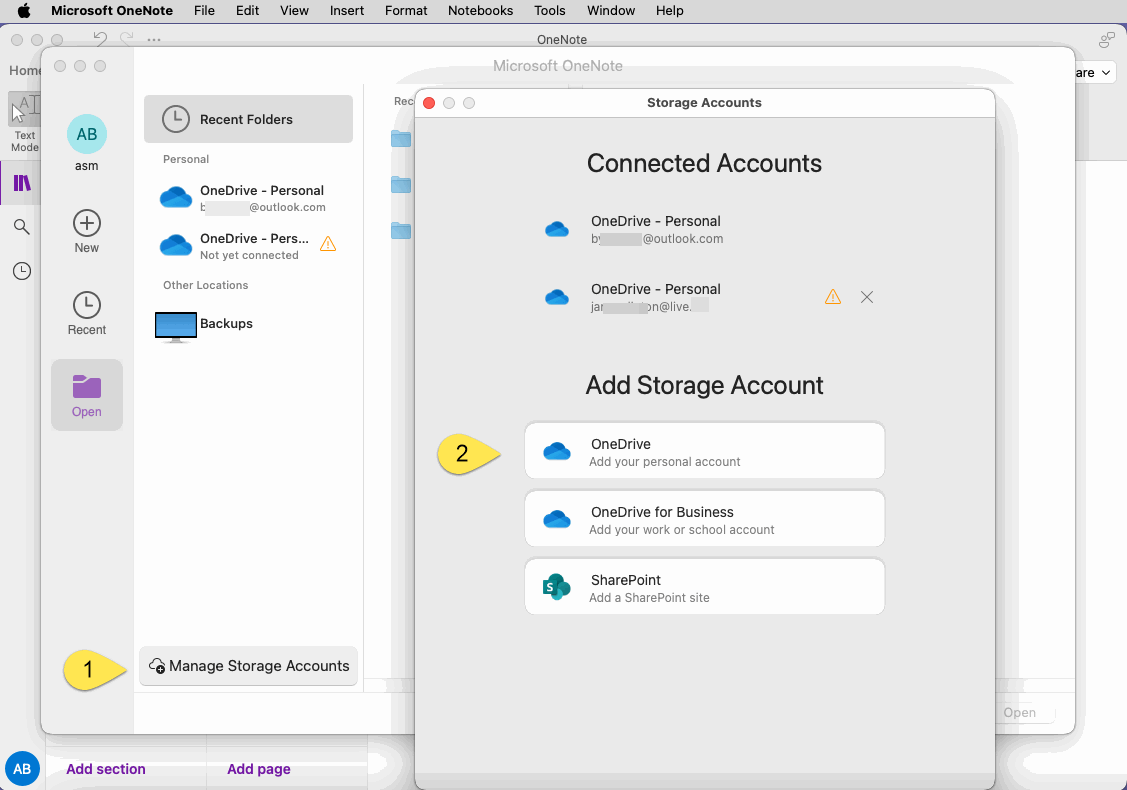This screenshot has height=790, width=1127.
Task: Click the bottom-left AB account badge
Action: (22, 769)
